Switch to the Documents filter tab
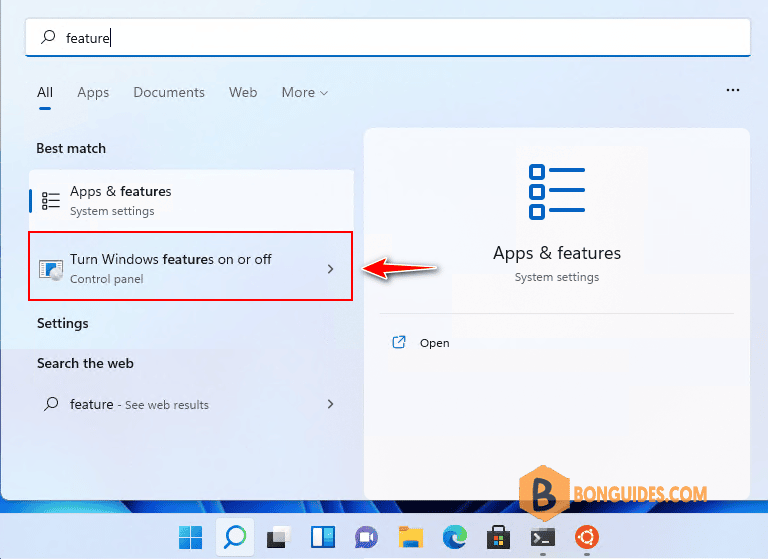 click(x=169, y=93)
